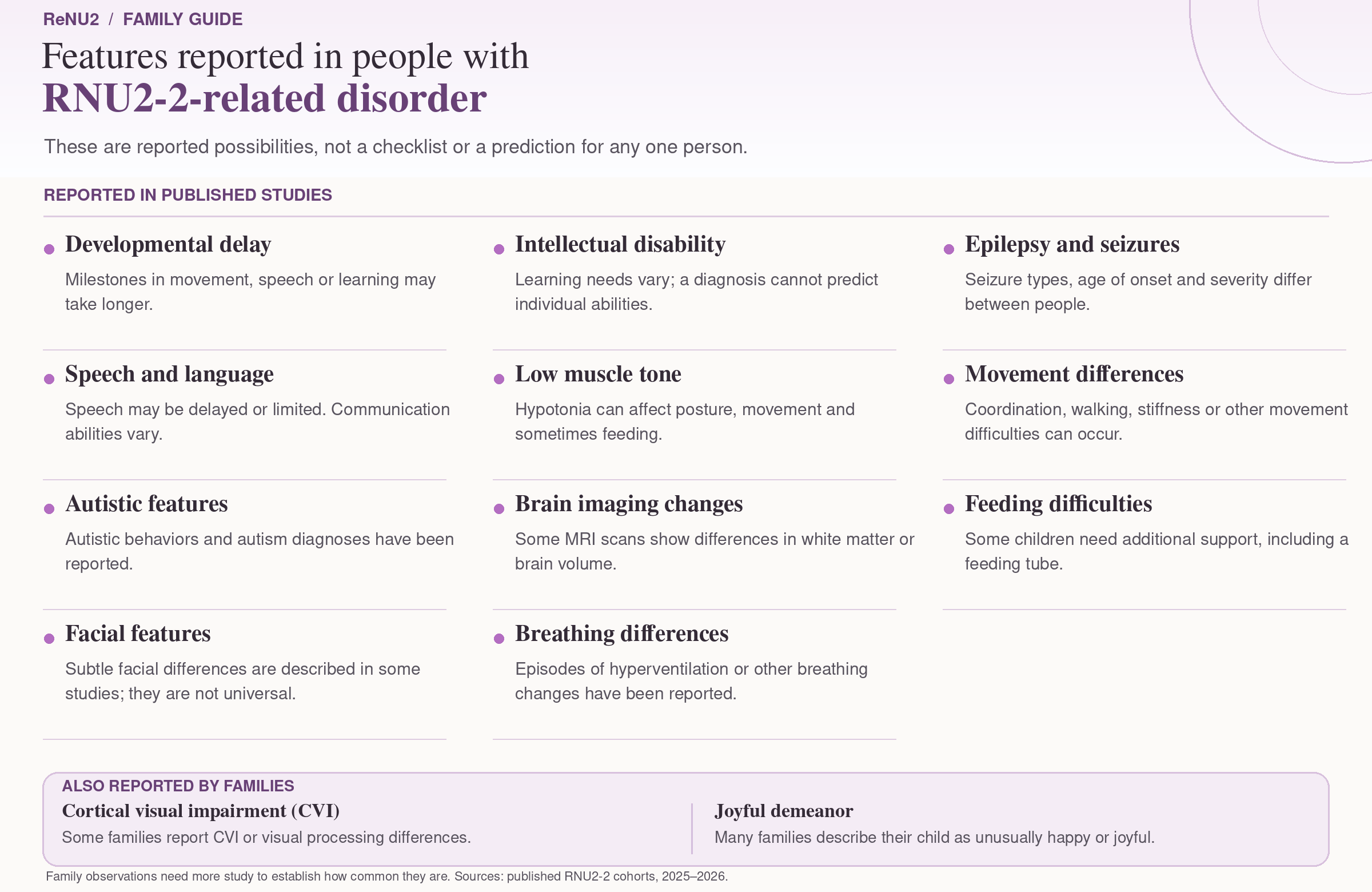Click the Brain imaging changes heading

[x=629, y=504]
